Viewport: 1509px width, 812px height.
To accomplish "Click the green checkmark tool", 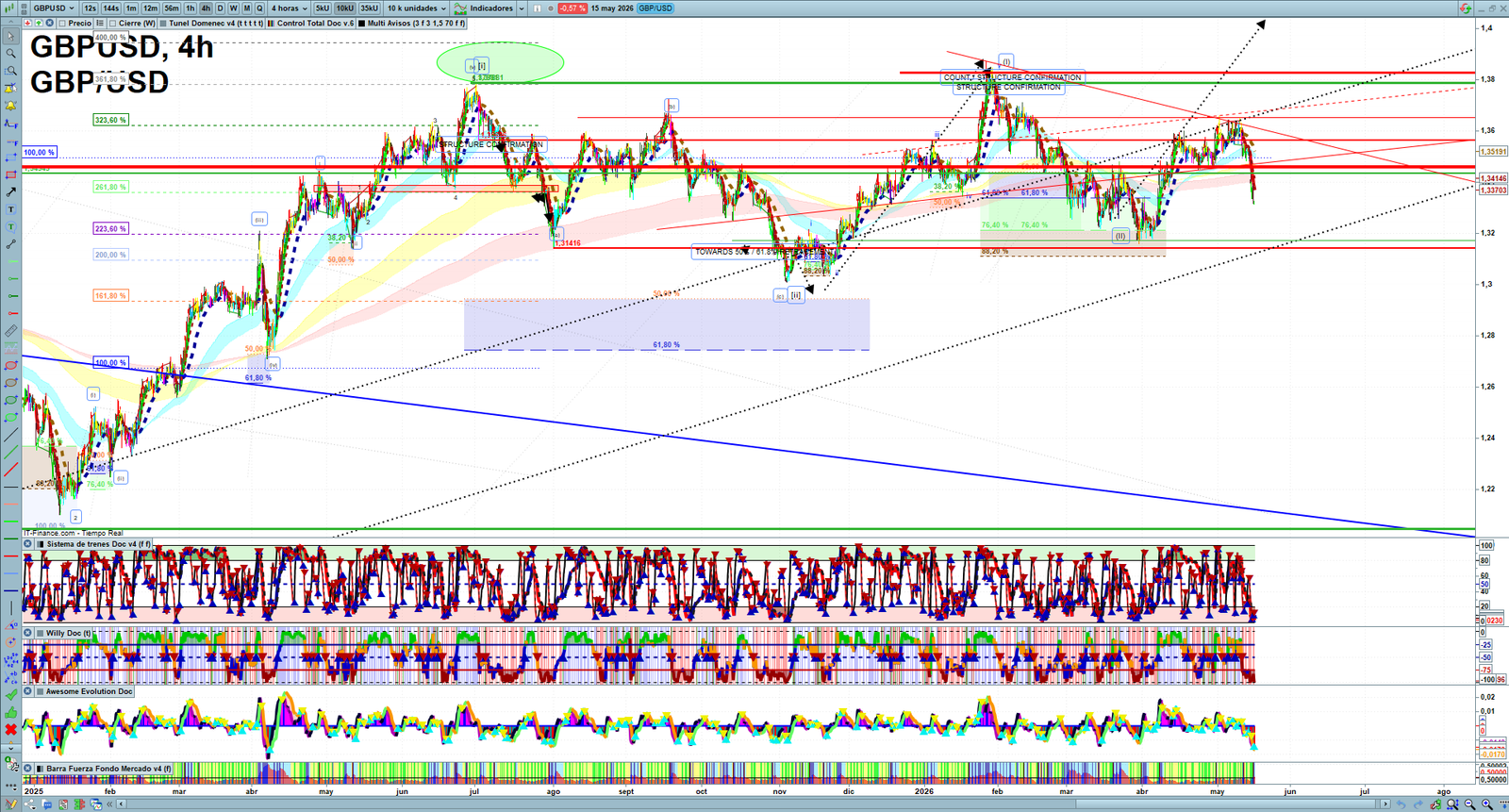I will click(x=11, y=695).
